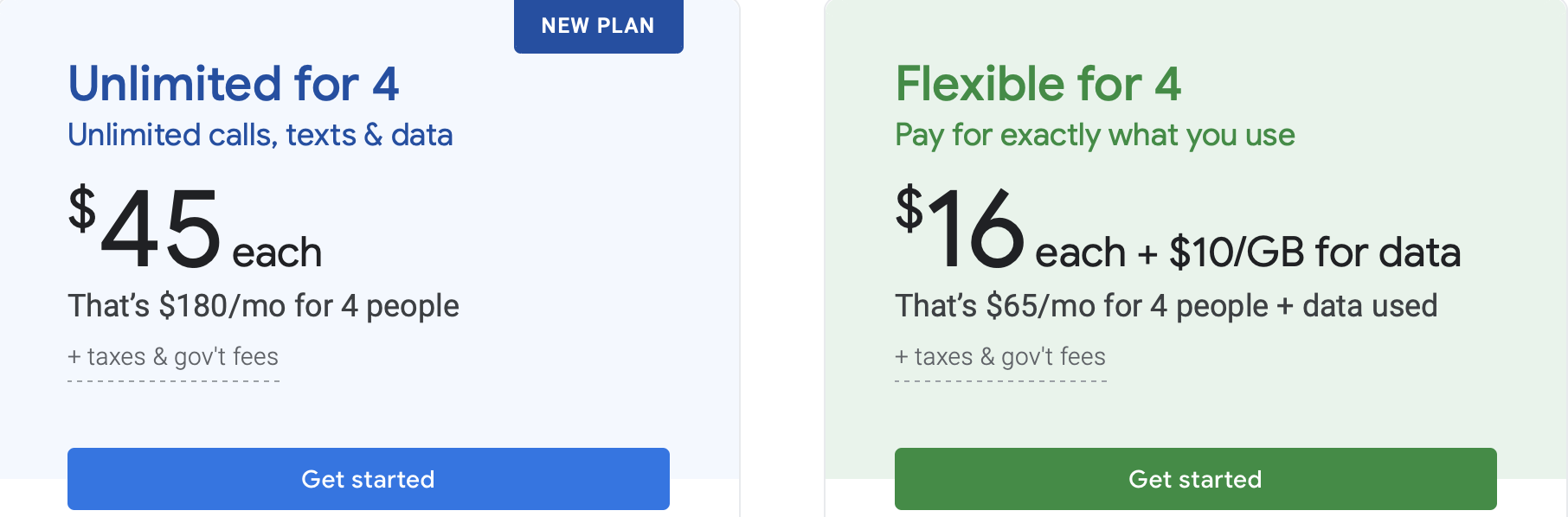
Task: Click the word each beside the 45 price
Action: pos(277,252)
